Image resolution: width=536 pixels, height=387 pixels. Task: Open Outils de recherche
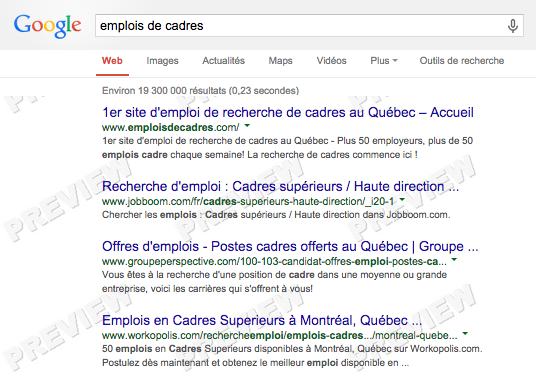coord(462,61)
